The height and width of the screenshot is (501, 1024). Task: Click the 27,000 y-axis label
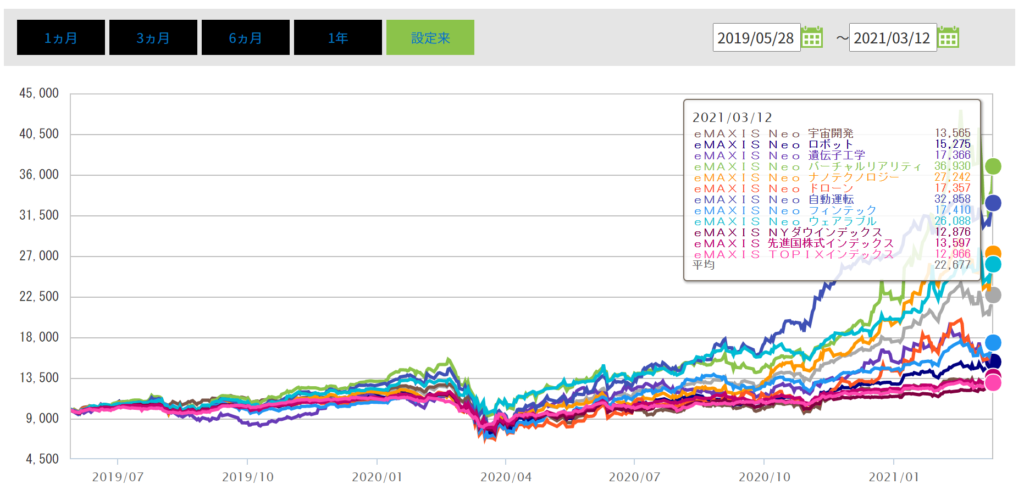coord(37,256)
